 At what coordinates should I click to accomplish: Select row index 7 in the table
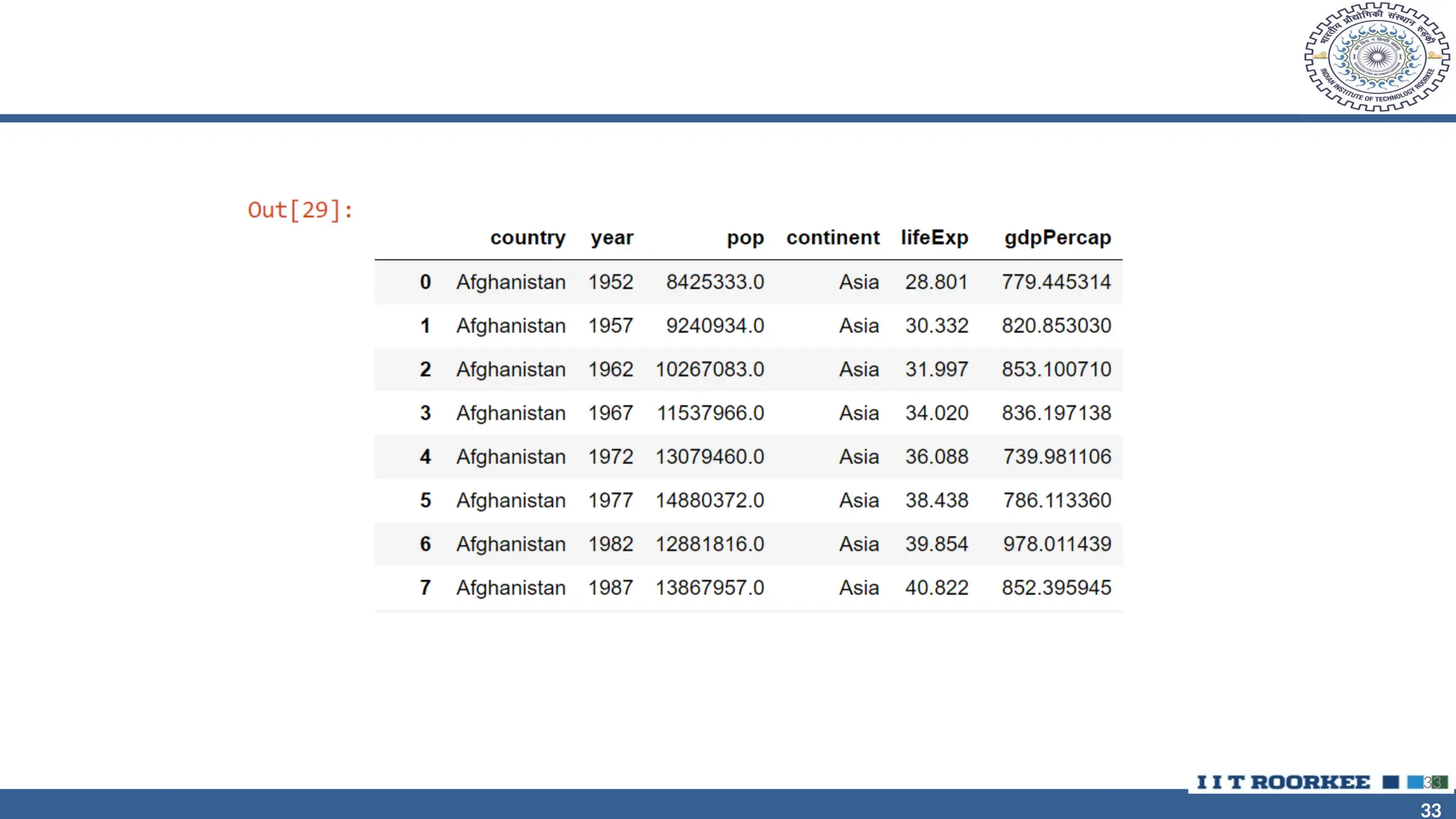pos(425,588)
